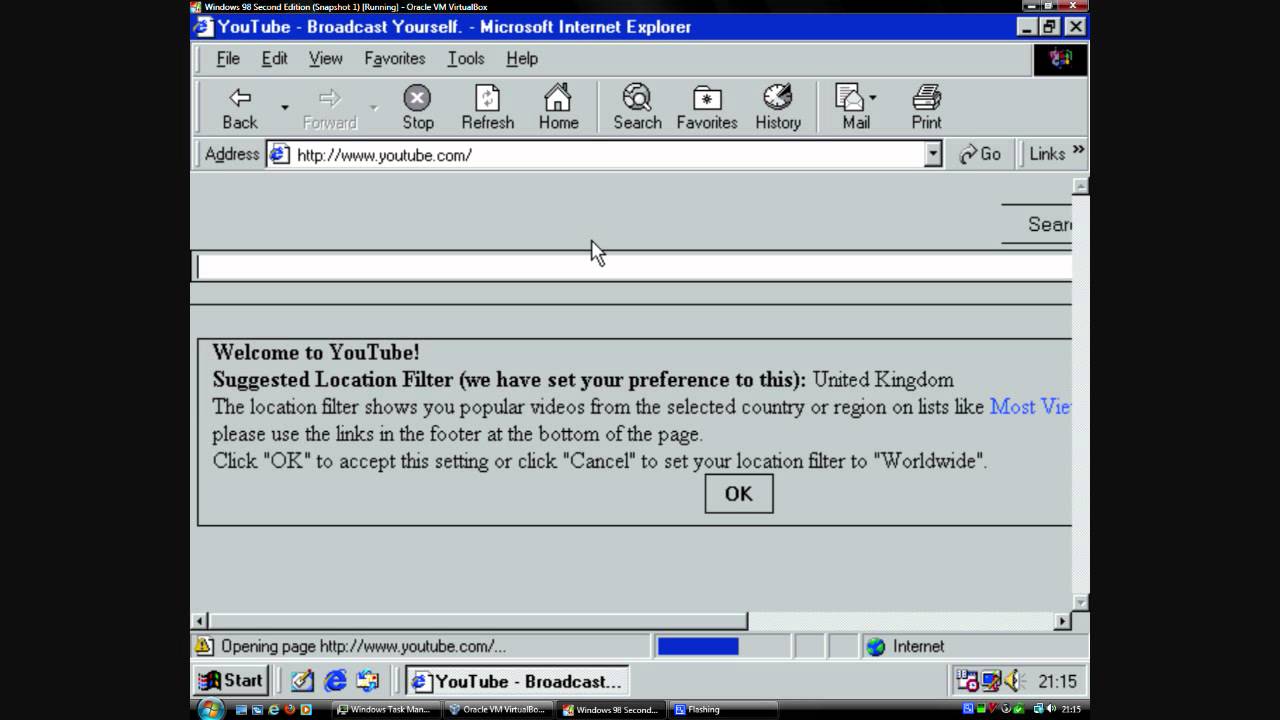Click the vertical scrollbar down arrow
Screen dimensions: 1280x720
[1080, 602]
